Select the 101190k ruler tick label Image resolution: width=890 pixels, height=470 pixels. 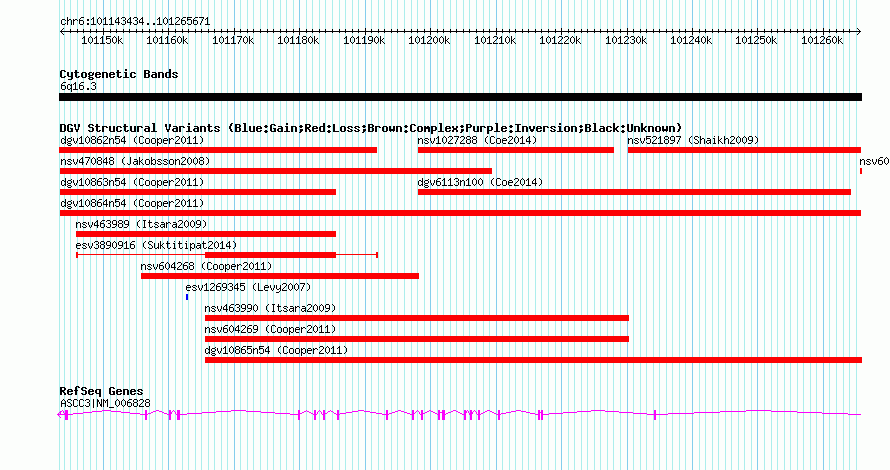tap(364, 40)
